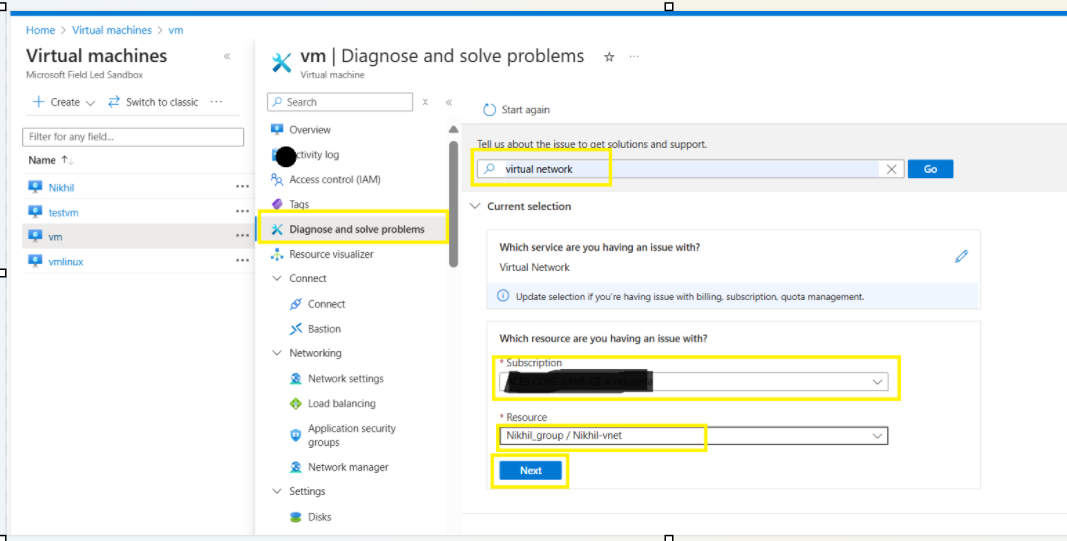The height and width of the screenshot is (541, 1067).
Task: Open the Disks item
Action: pos(319,517)
